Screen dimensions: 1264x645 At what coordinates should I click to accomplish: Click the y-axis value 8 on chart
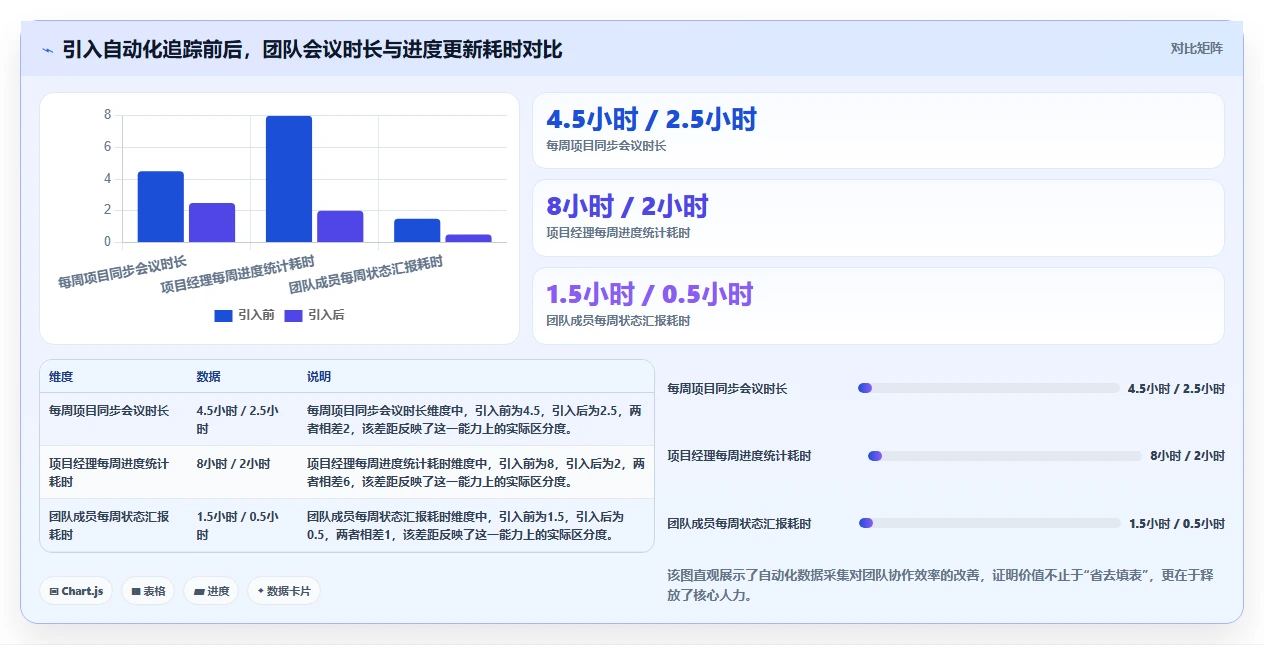[x=107, y=115]
